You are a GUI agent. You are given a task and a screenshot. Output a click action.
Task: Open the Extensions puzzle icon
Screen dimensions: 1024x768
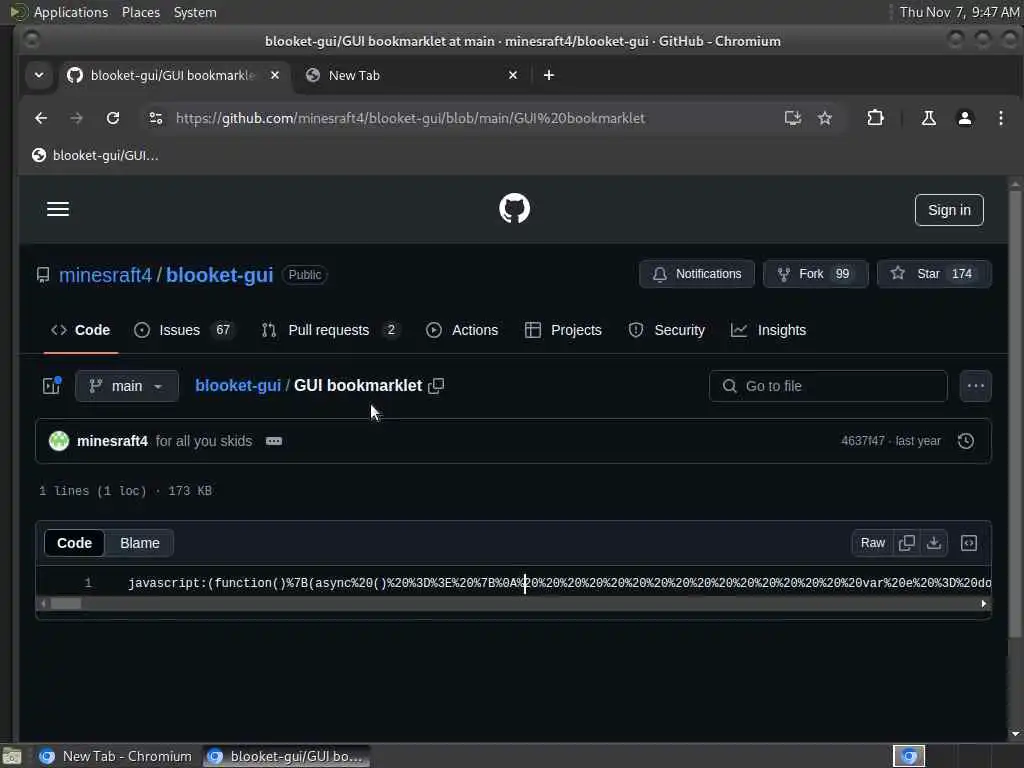(x=875, y=118)
